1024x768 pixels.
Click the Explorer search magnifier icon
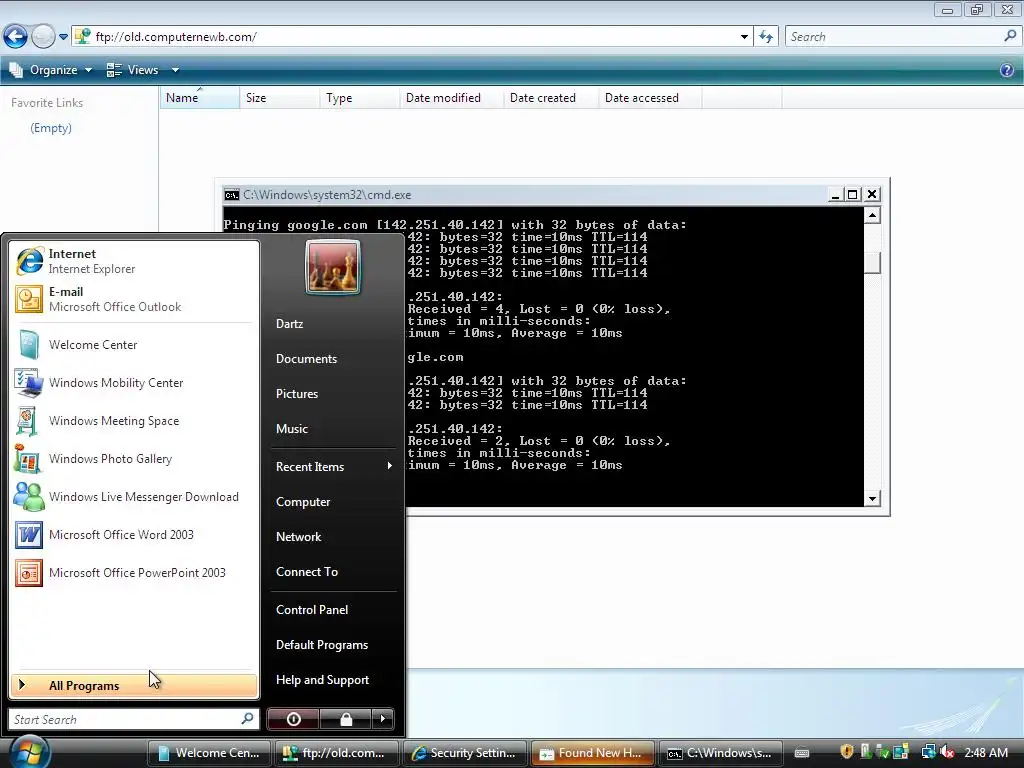(x=1010, y=37)
